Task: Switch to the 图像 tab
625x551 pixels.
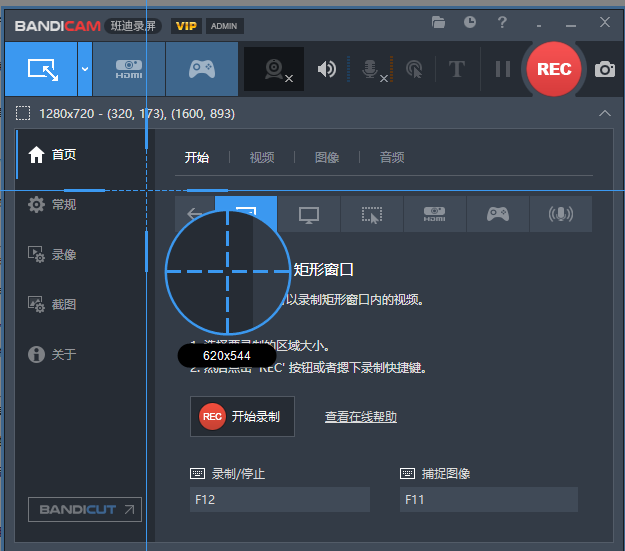Action: click(x=327, y=158)
